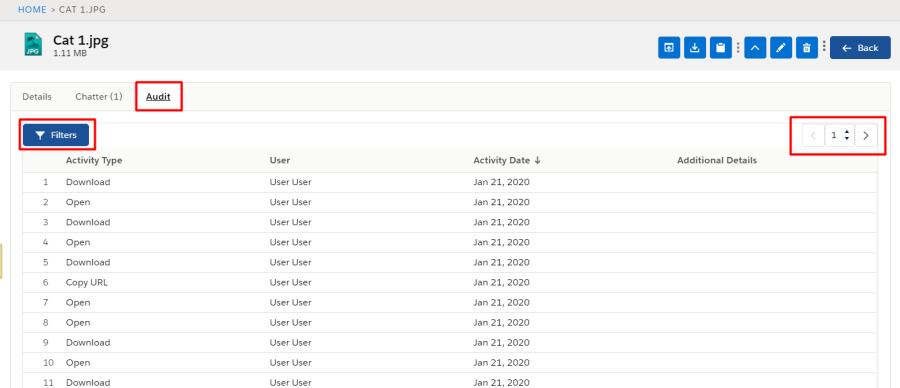Click the upward chevron icon button

[x=755, y=48]
